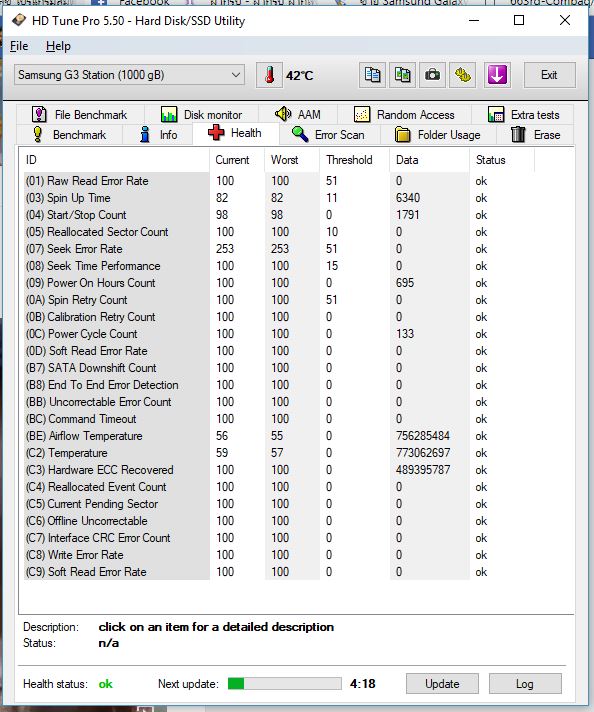Select the (05) Reallocated Sector Count row
The height and width of the screenshot is (712, 594).
279,232
